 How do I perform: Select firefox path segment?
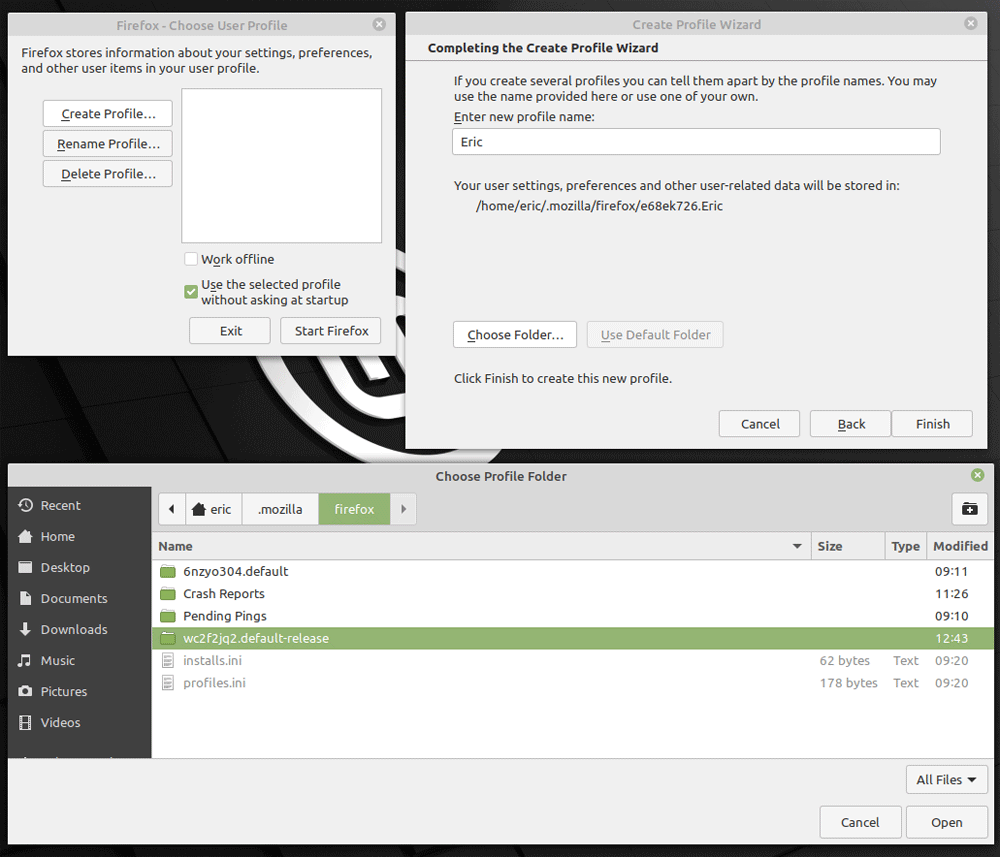(354, 509)
